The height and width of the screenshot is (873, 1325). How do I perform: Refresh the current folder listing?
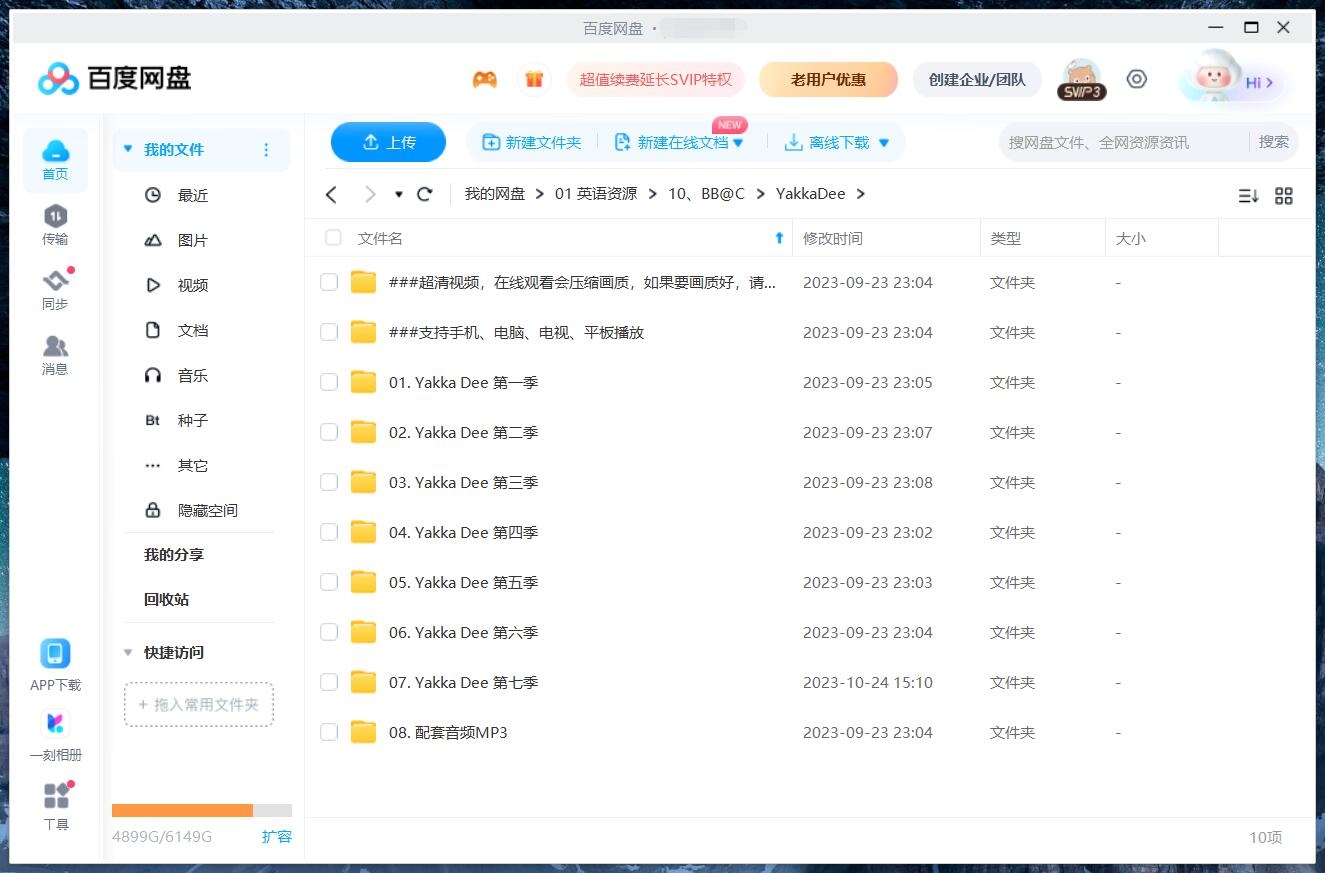coord(425,194)
